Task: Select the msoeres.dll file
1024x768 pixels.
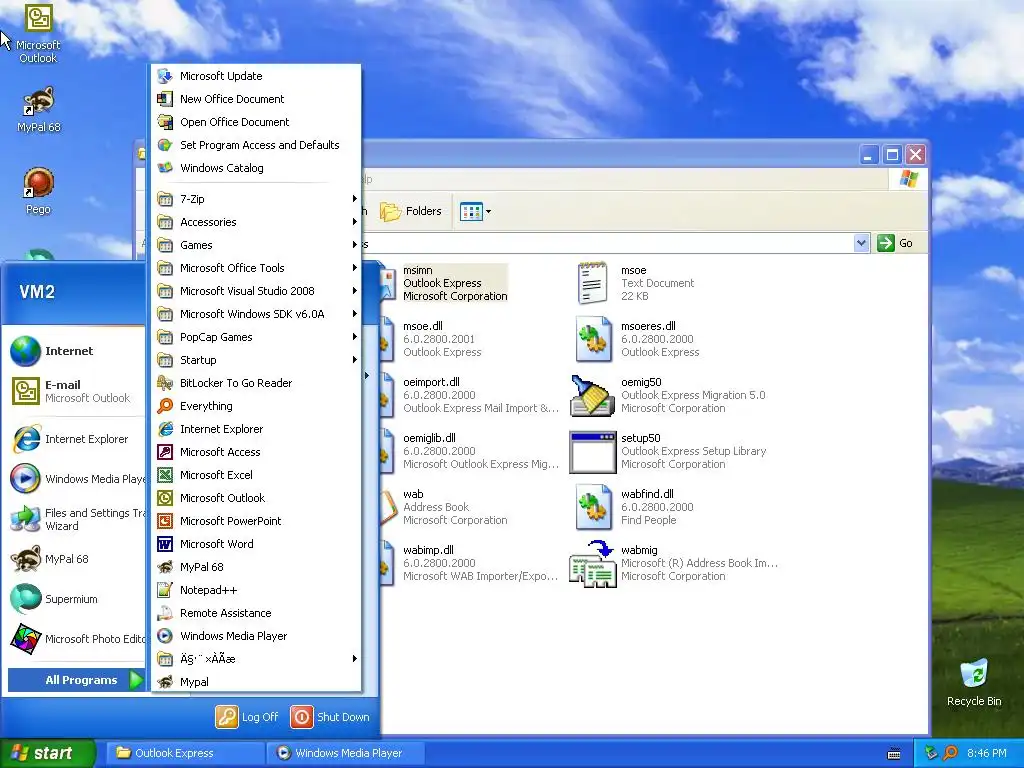Action: tap(638, 339)
